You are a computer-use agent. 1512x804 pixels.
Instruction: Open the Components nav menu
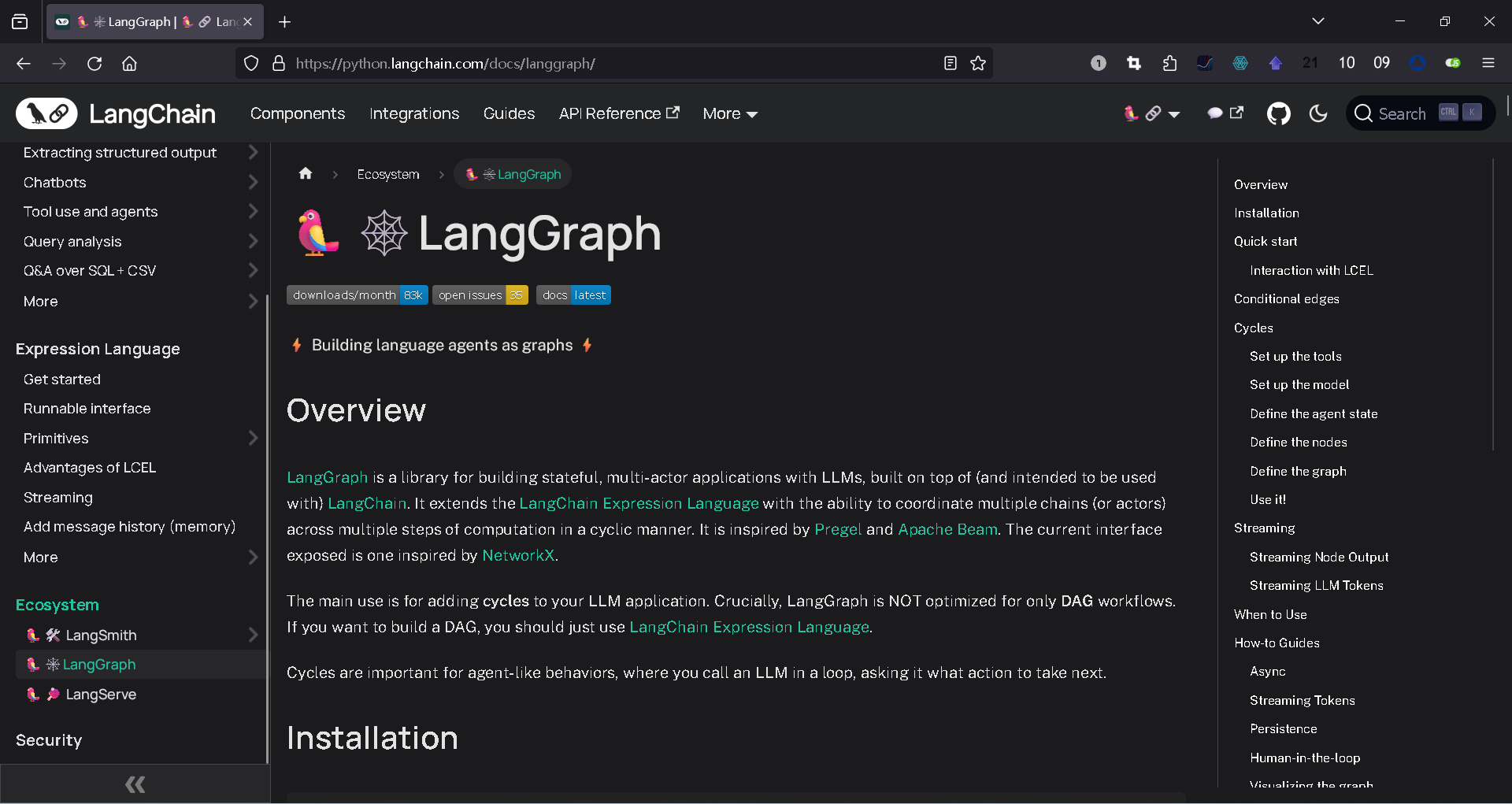pos(298,113)
